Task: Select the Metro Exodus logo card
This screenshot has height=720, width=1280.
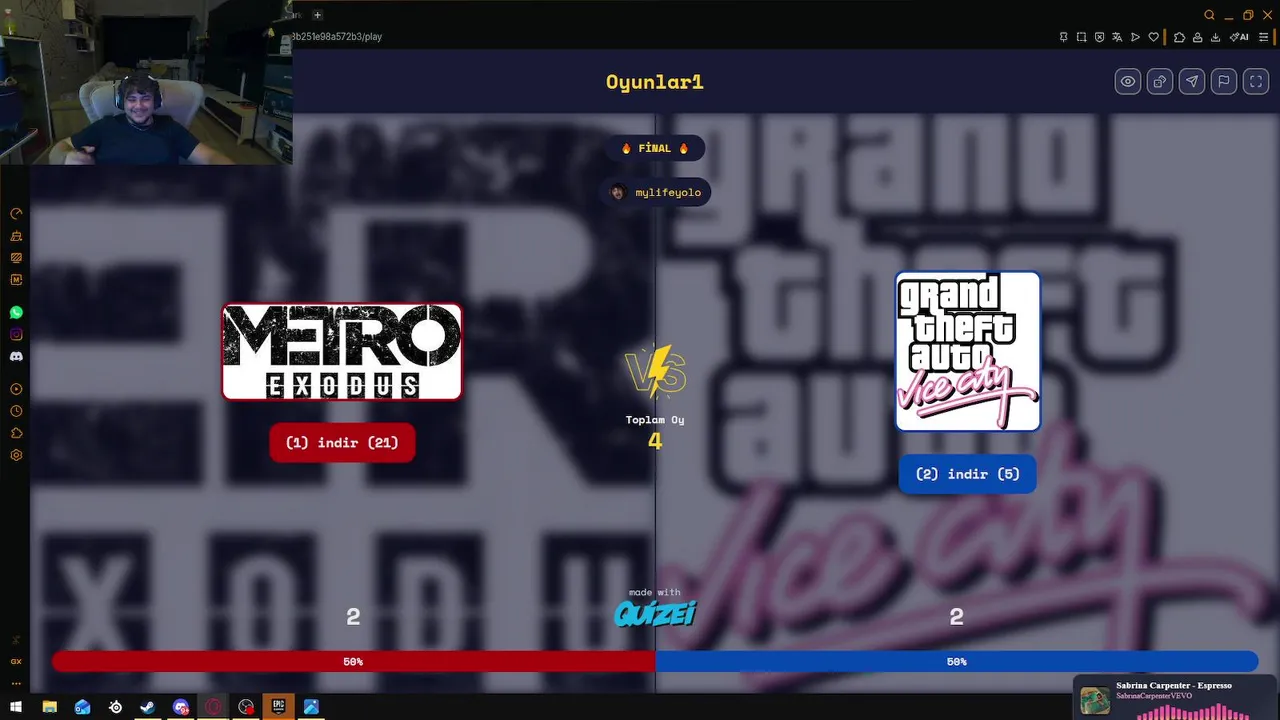Action: pos(342,352)
